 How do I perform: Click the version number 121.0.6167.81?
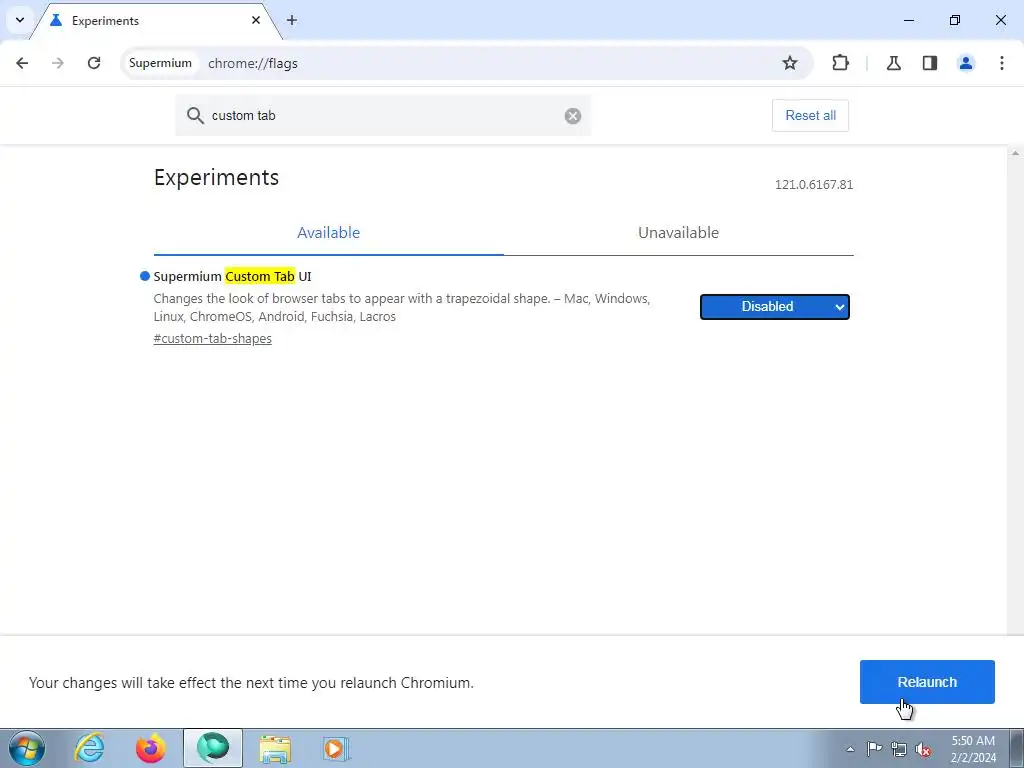click(814, 185)
